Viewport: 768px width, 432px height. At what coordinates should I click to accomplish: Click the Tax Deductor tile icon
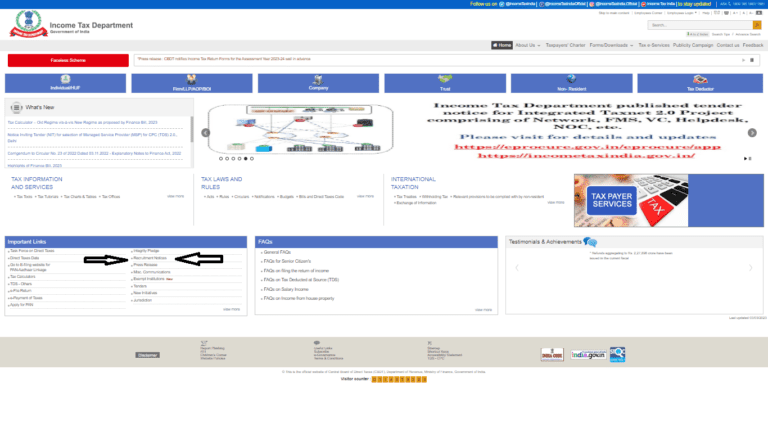point(700,79)
